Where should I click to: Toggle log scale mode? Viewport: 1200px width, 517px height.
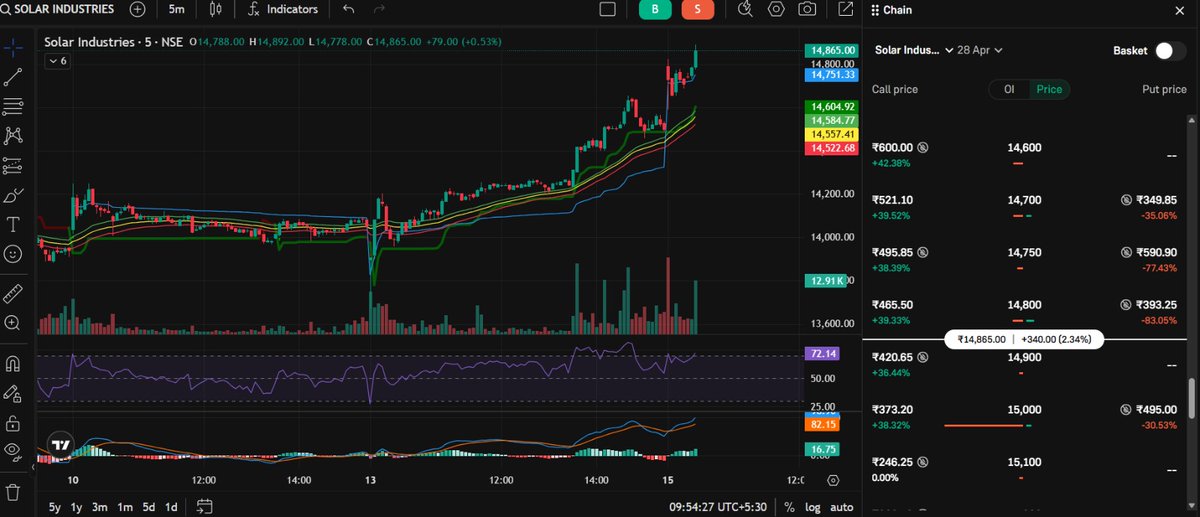tap(813, 507)
